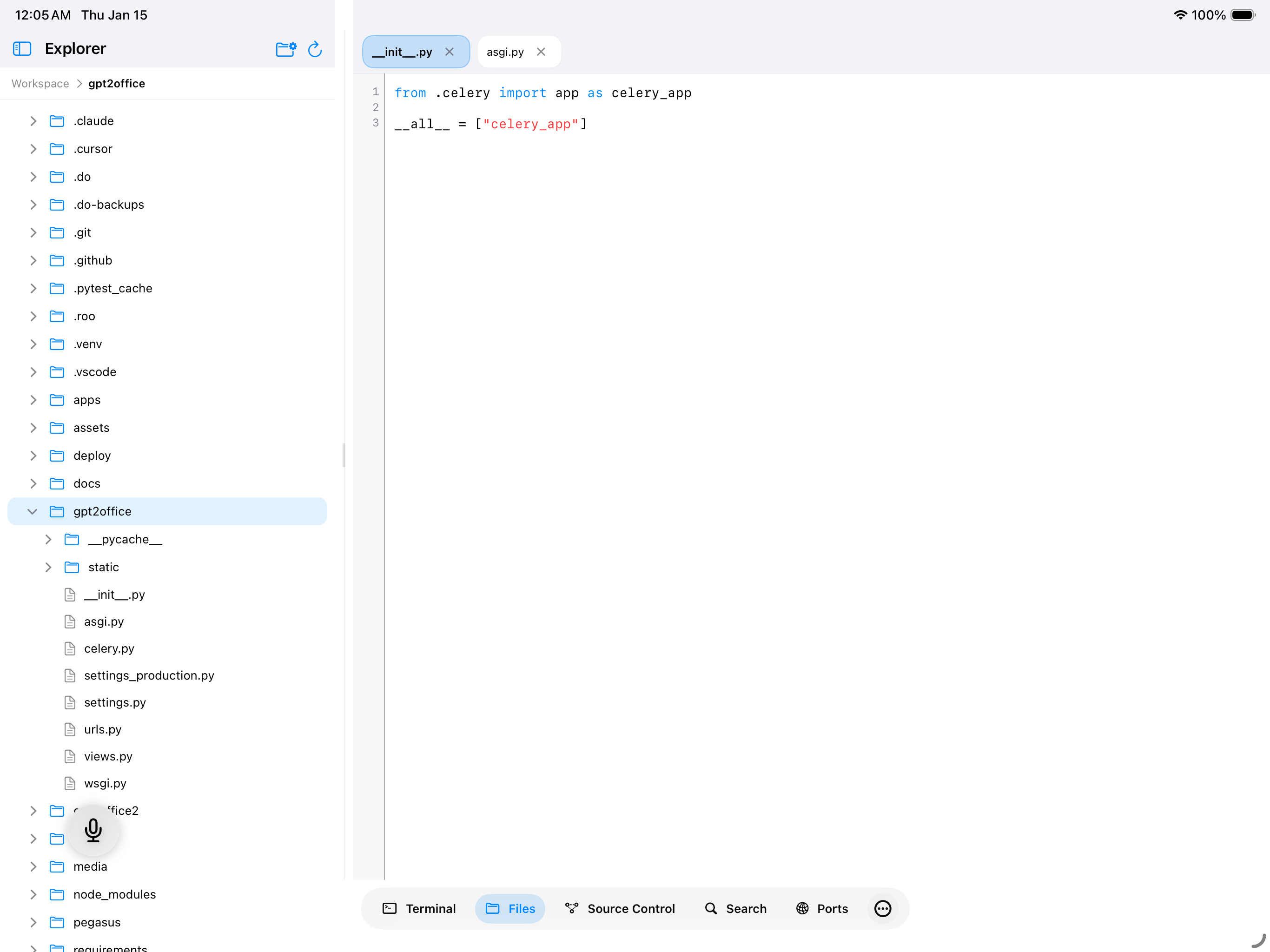Image resolution: width=1270 pixels, height=952 pixels.
Task: Expand the static subfolder
Action: click(x=48, y=567)
